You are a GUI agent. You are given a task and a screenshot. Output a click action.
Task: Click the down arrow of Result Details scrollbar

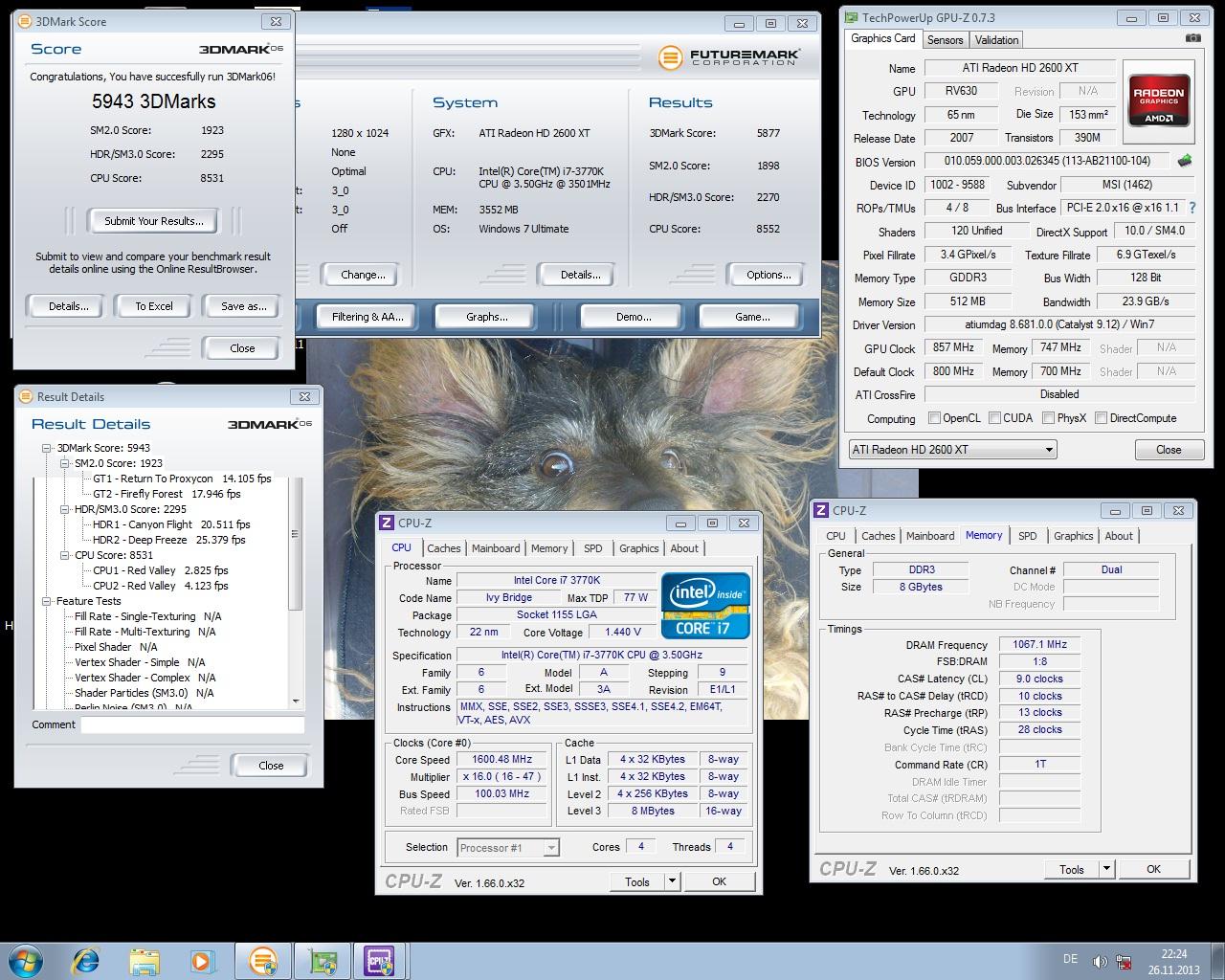pyautogui.click(x=296, y=701)
